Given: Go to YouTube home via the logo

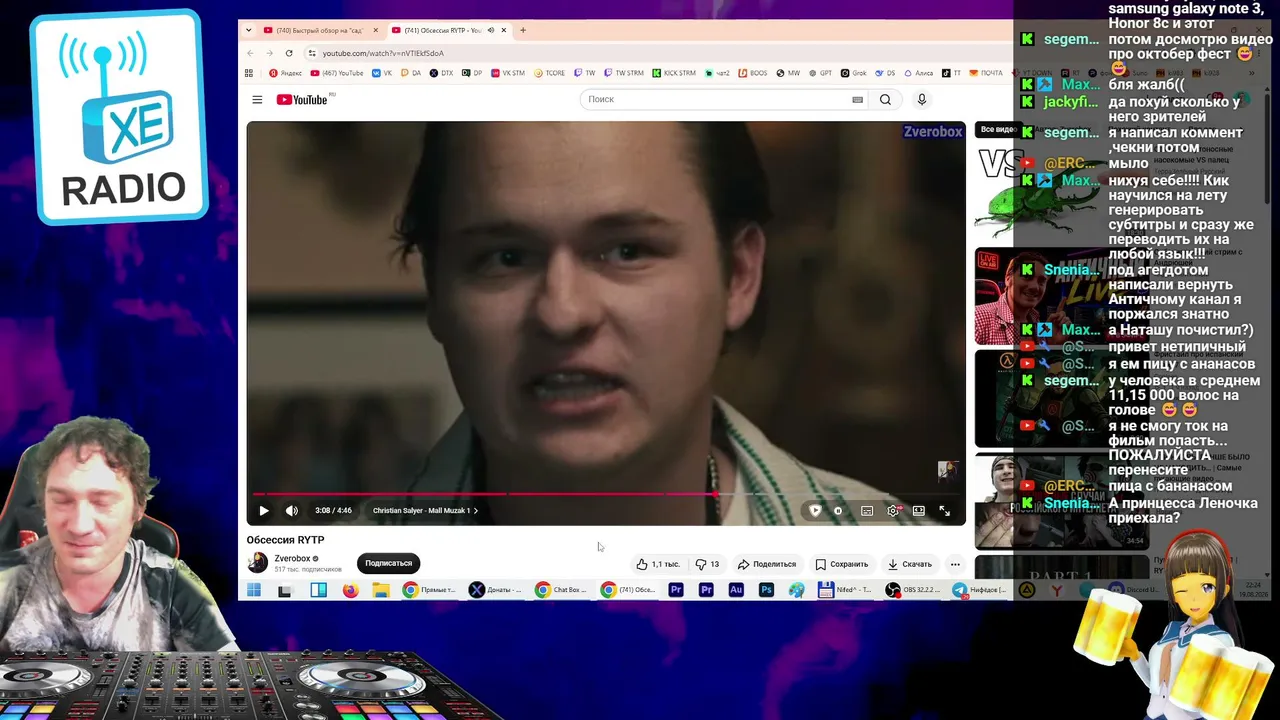Looking at the screenshot, I should click(x=301, y=99).
